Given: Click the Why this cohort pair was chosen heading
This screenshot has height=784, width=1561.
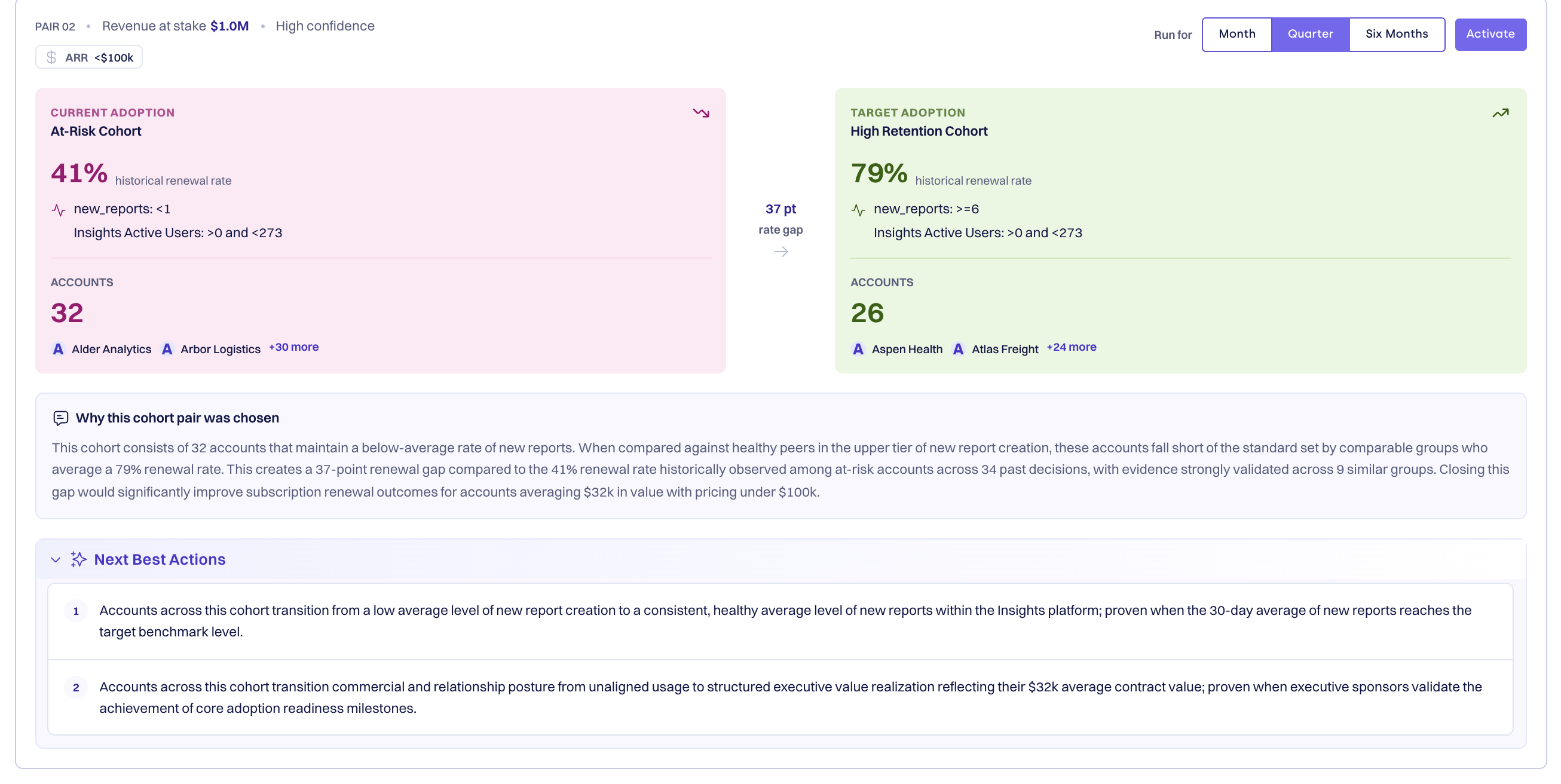Looking at the screenshot, I should [177, 418].
